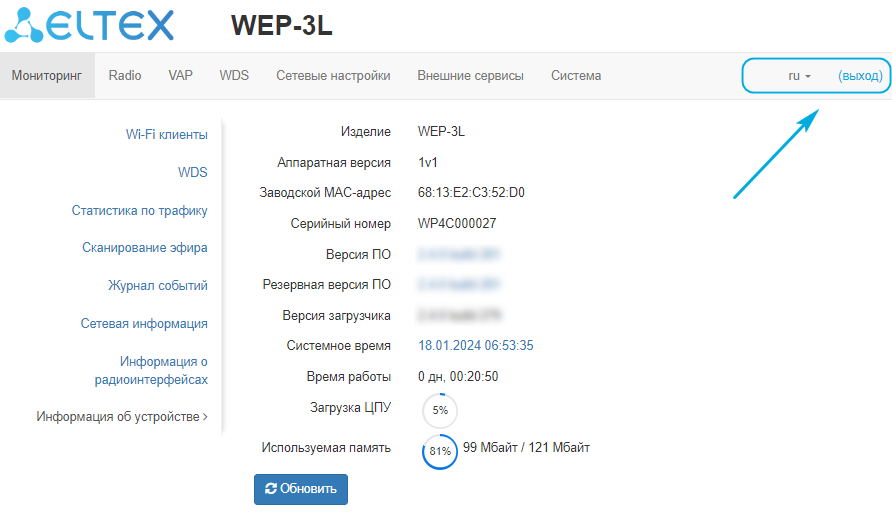Click the Заводской MAC-адрес label
Image resolution: width=892 pixels, height=524 pixels.
(325, 193)
